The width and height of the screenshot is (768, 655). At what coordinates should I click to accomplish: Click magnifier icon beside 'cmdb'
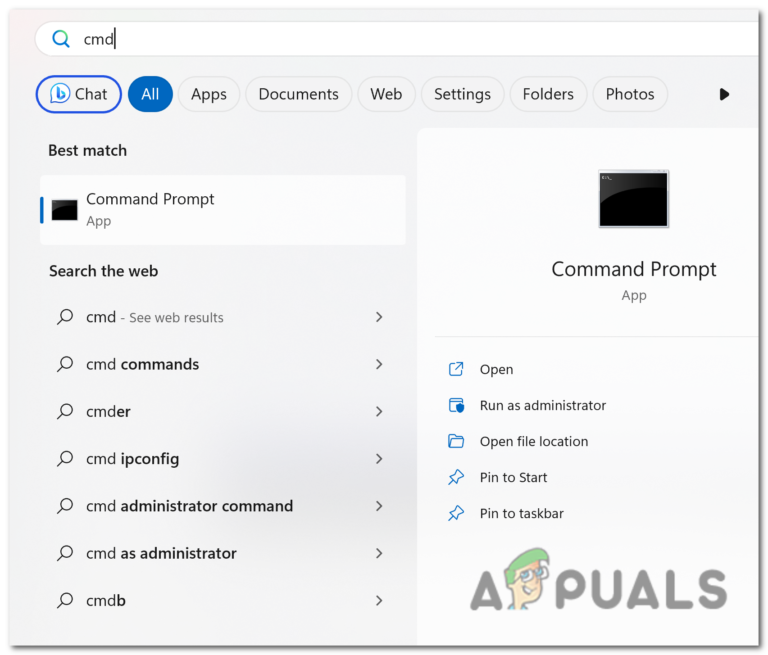tap(65, 600)
